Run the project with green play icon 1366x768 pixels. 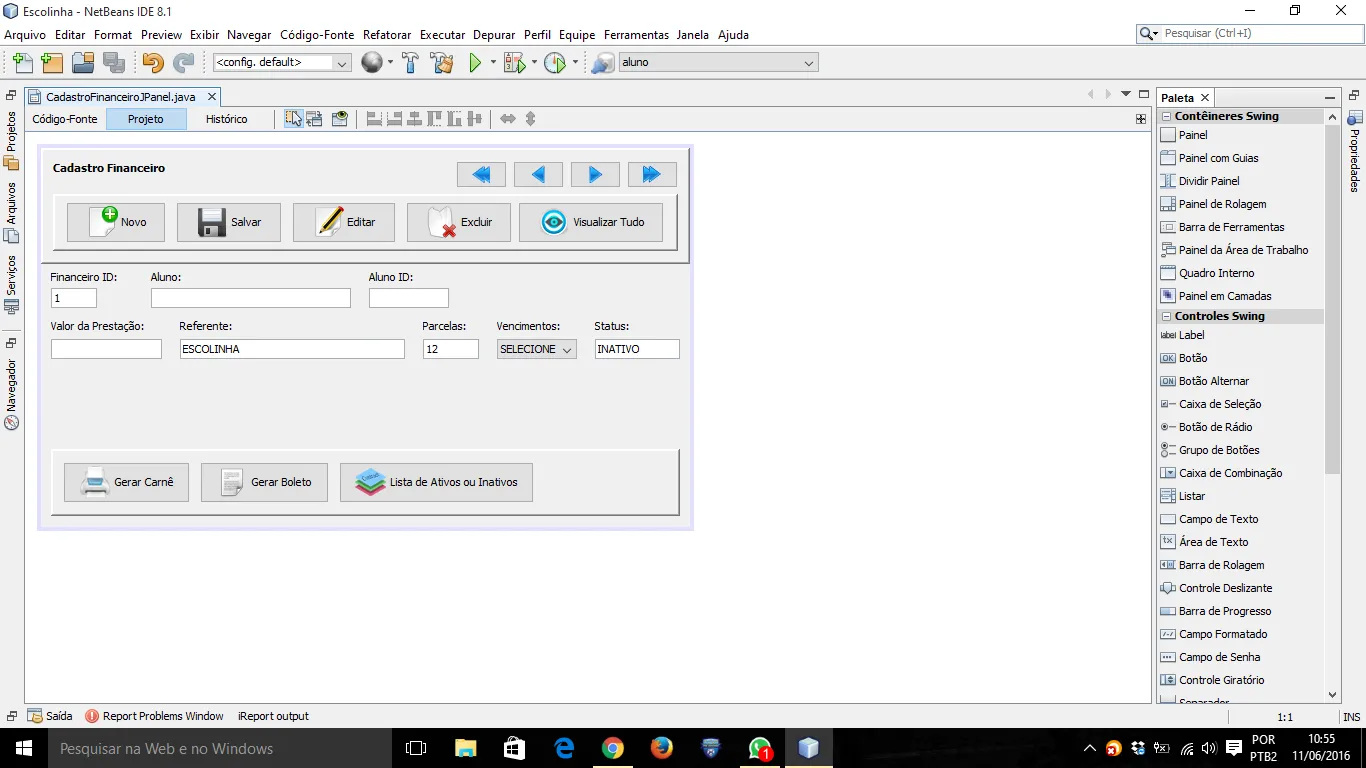point(476,63)
